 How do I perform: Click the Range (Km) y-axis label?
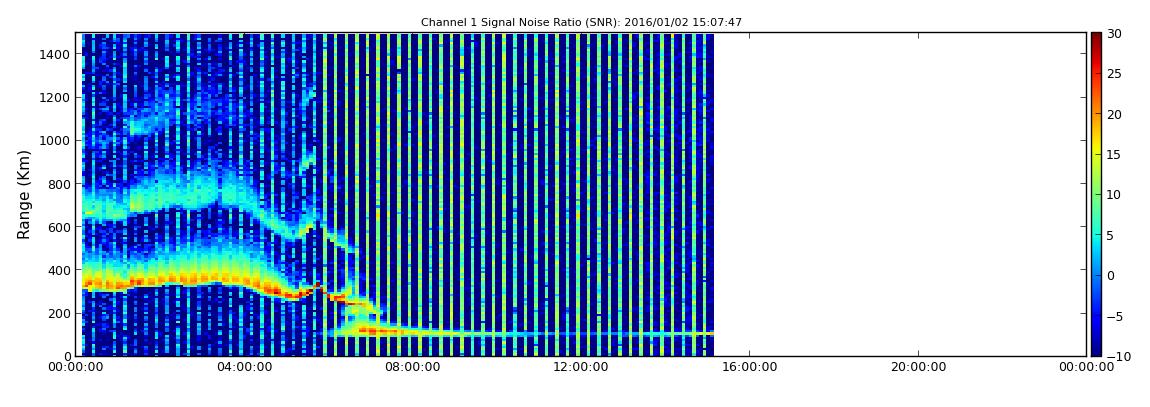pyautogui.click(x=24, y=194)
